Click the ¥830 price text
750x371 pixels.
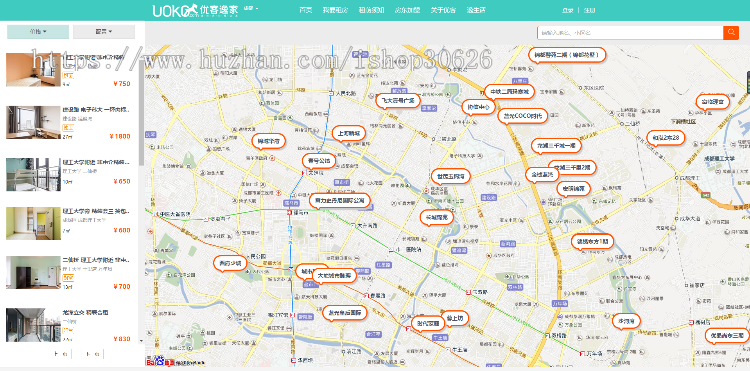coord(122,339)
